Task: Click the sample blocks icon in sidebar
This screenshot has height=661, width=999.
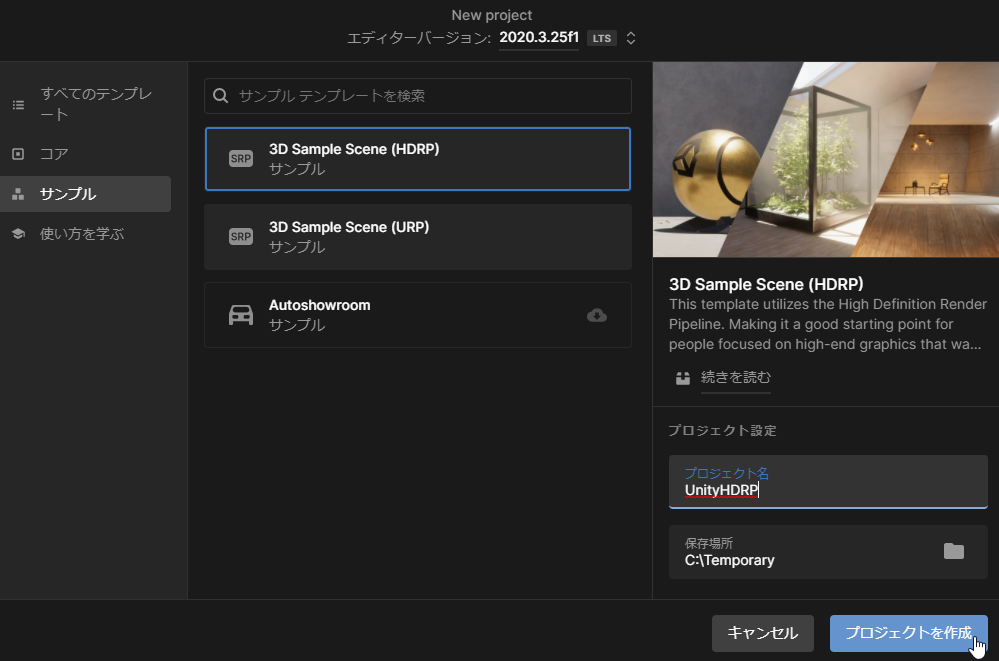Action: [x=18, y=194]
